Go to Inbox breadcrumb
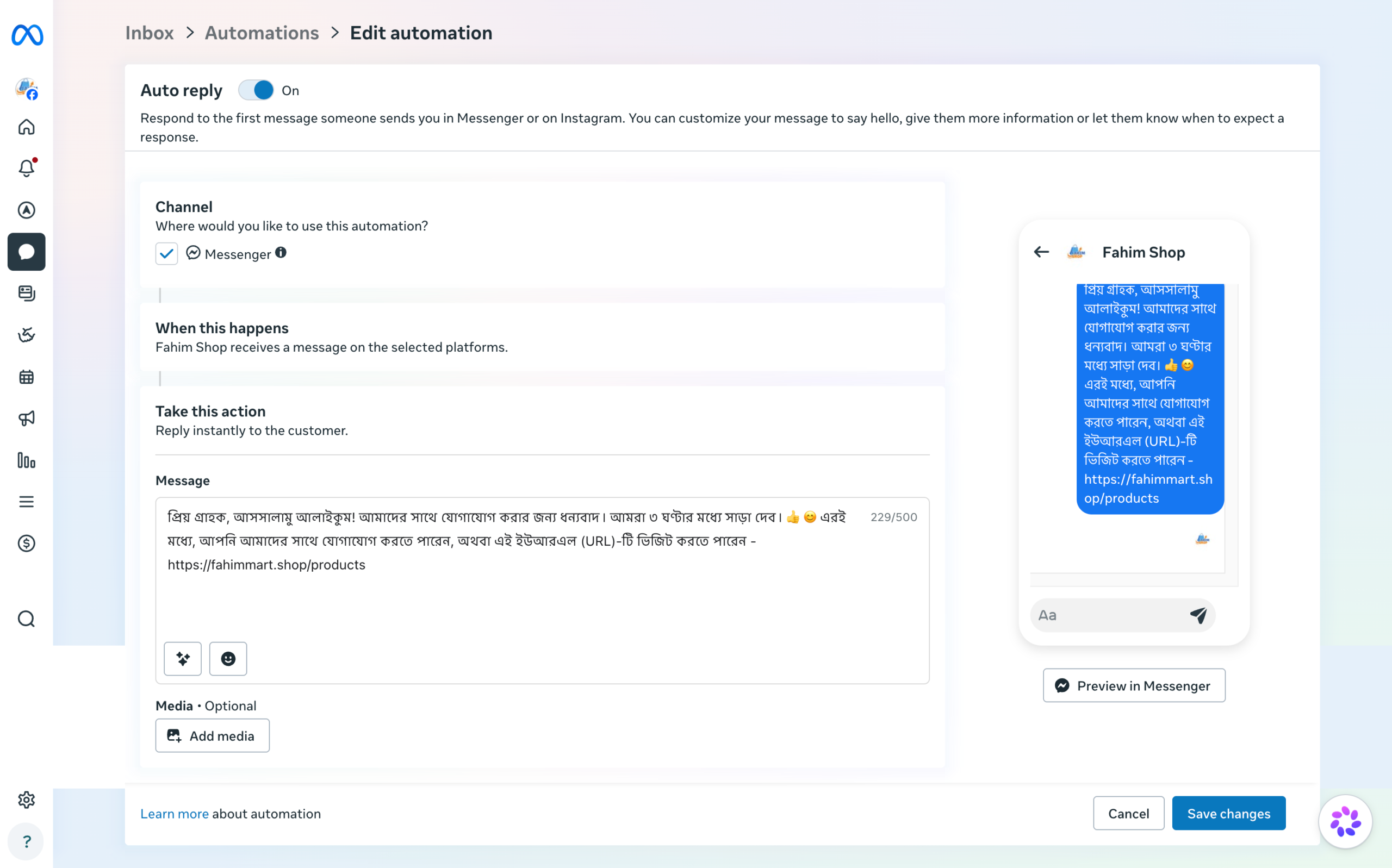The image size is (1392, 868). pos(150,33)
